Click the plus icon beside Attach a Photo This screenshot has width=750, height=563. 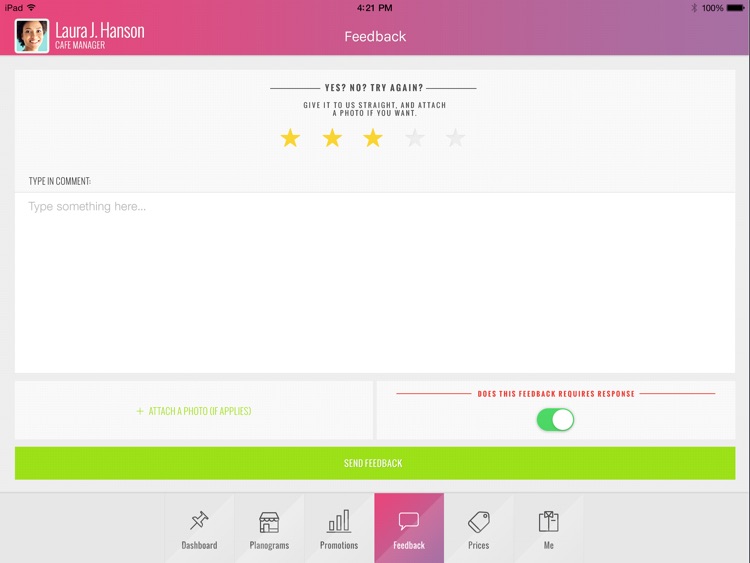point(140,411)
